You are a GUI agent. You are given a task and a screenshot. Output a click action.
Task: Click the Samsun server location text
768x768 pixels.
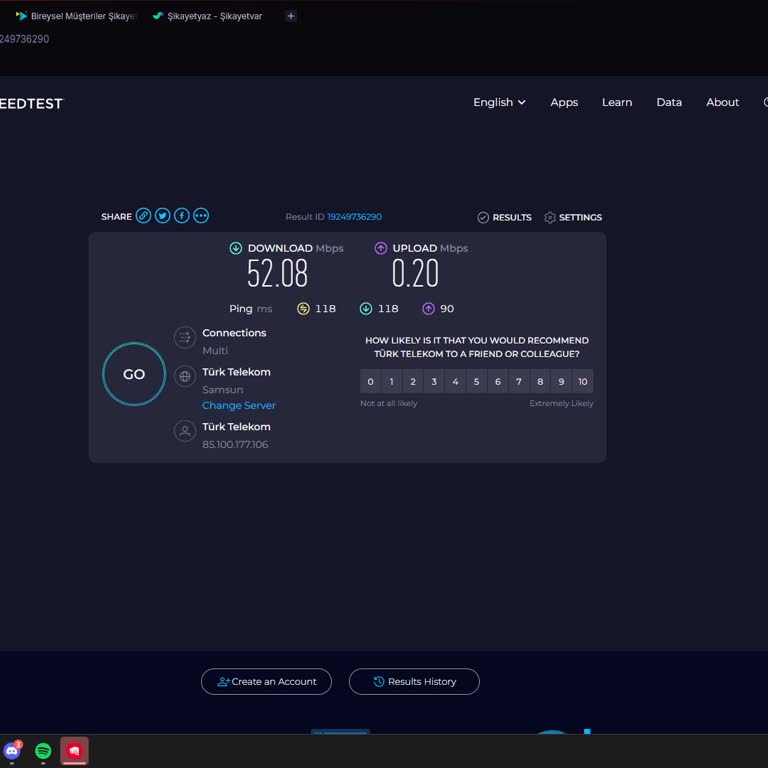(x=222, y=390)
